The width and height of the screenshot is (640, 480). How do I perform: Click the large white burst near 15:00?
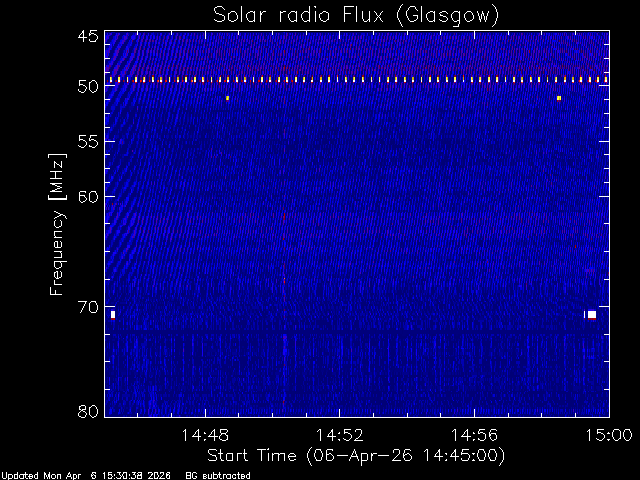592,315
